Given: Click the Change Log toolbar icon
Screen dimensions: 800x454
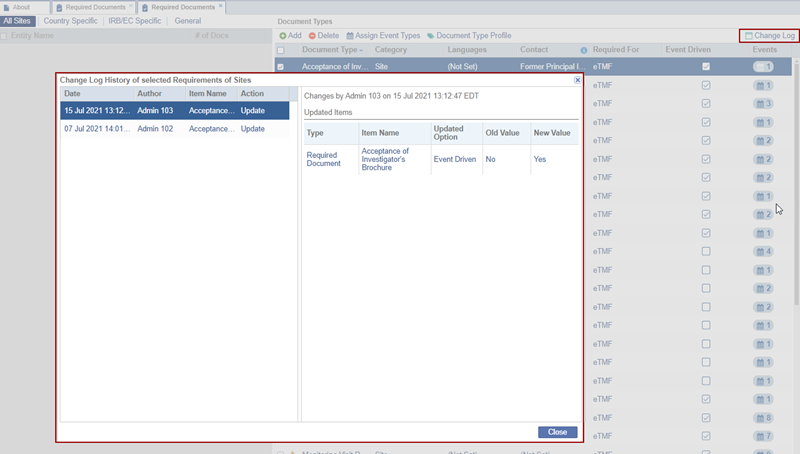Looking at the screenshot, I should (x=749, y=35).
